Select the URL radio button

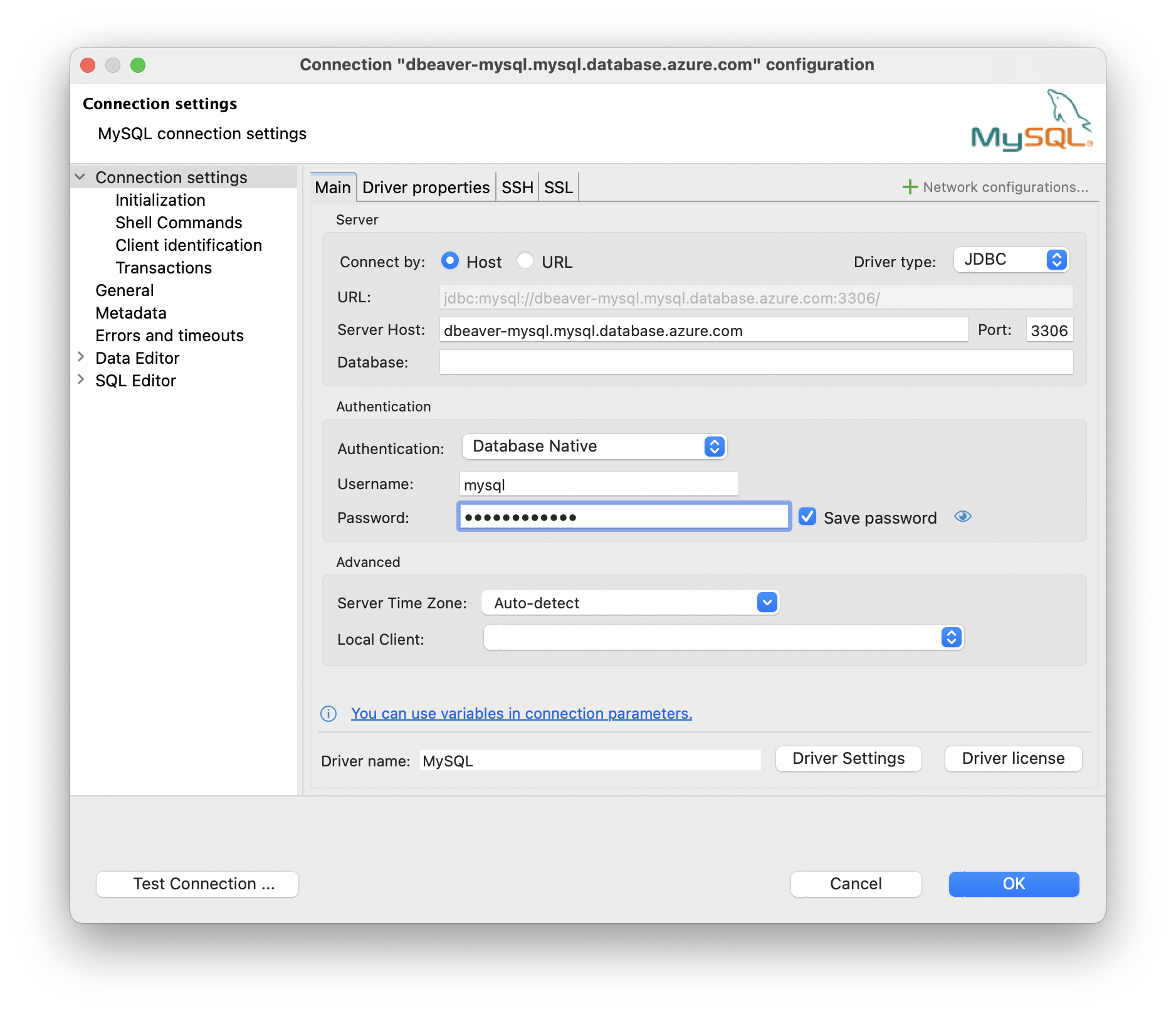point(526,261)
